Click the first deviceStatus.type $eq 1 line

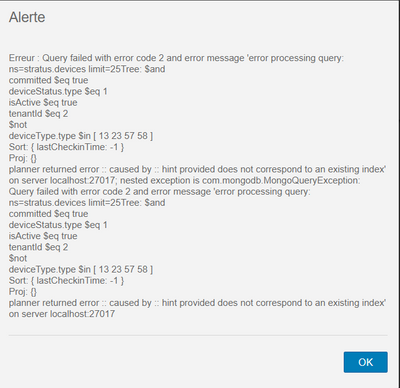(x=58, y=91)
